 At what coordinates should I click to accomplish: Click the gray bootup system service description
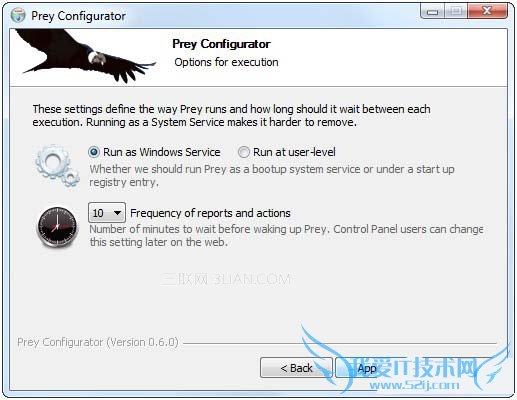tap(272, 175)
